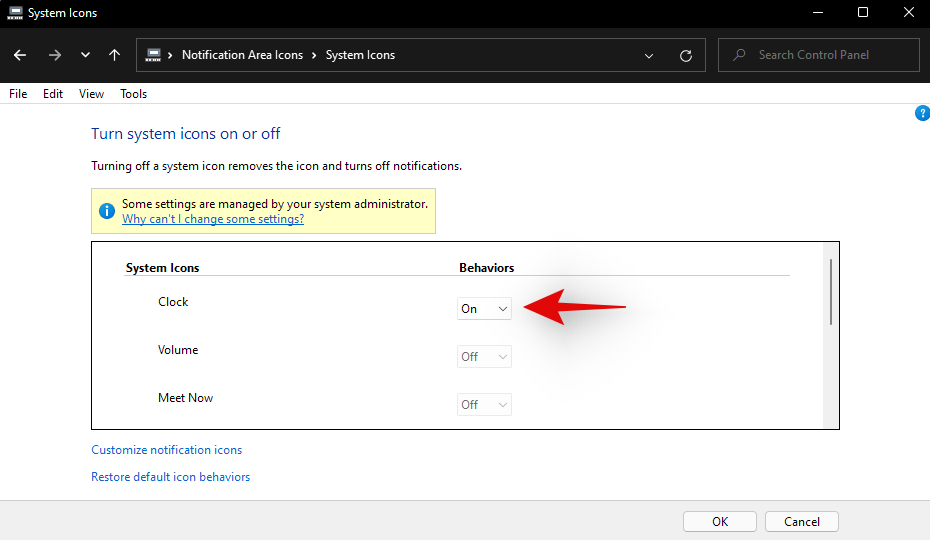Refresh the System Icons page
The width and height of the screenshot is (930, 540).
pyautogui.click(x=685, y=55)
